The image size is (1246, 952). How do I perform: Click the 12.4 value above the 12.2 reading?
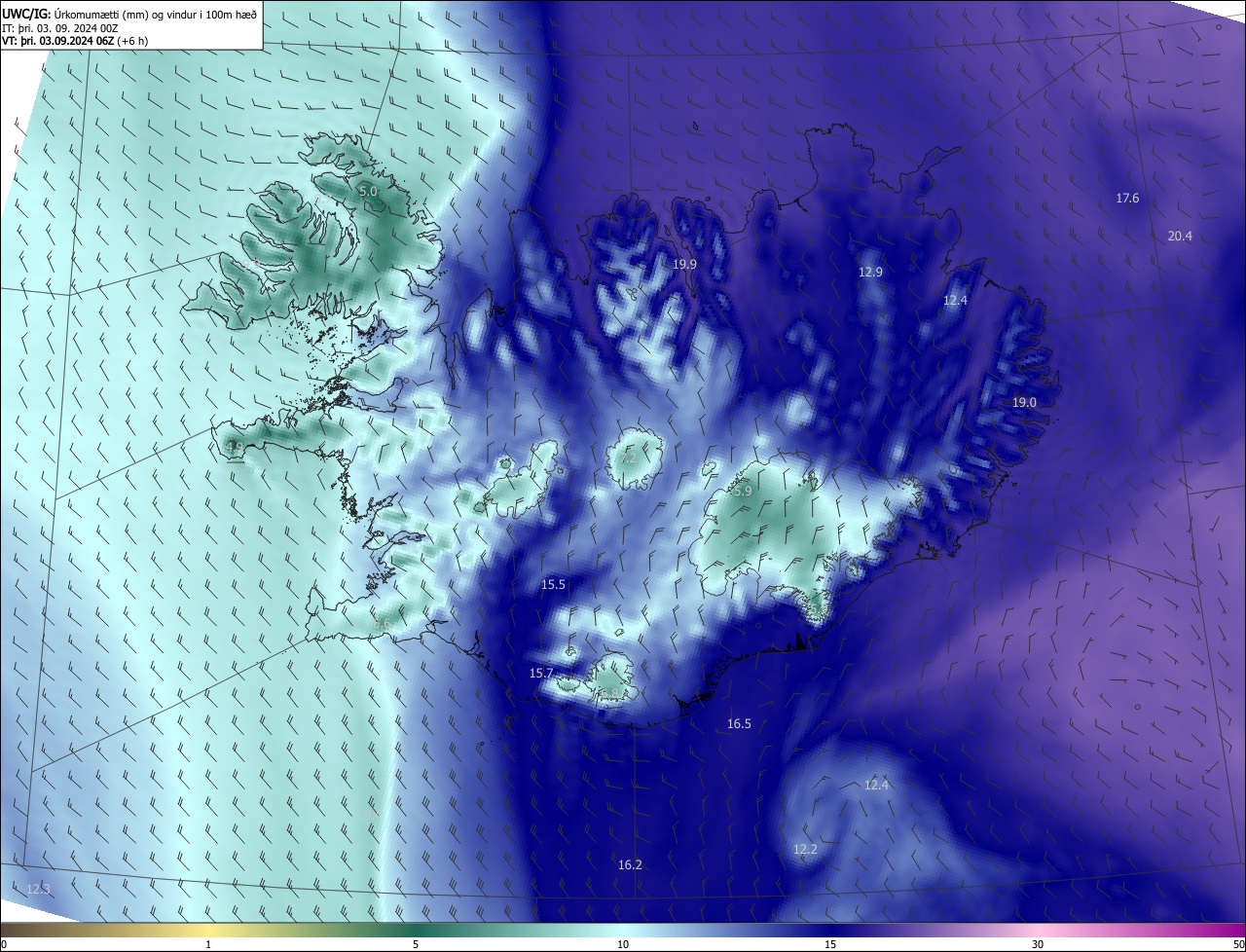pyautogui.click(x=876, y=786)
